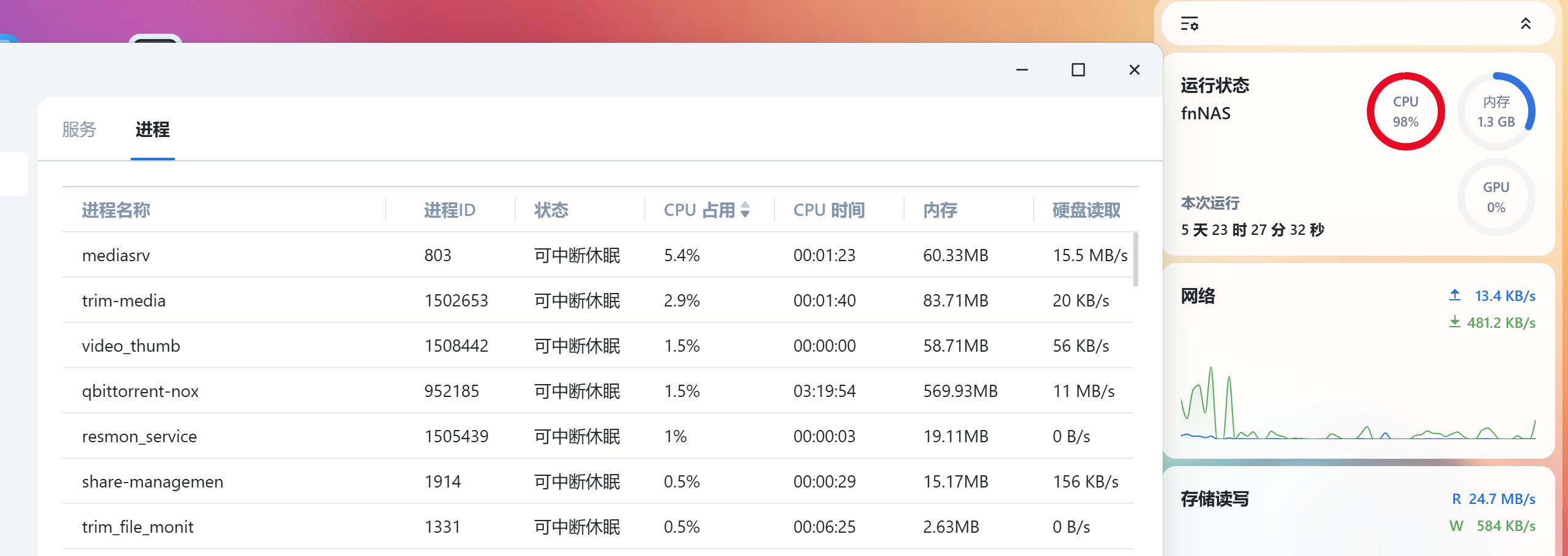Click CPU time 03:19:54

[824, 391]
